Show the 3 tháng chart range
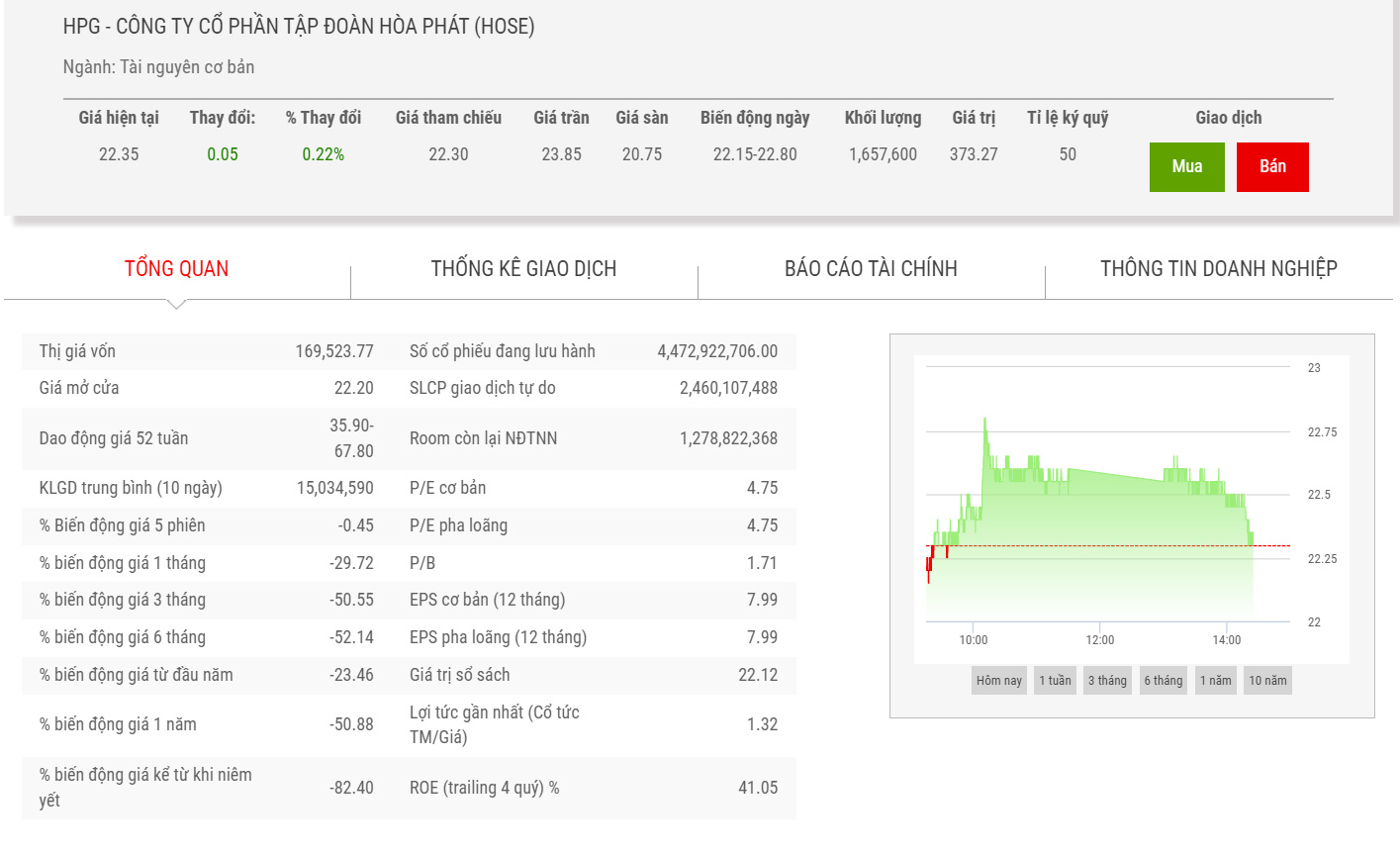The image size is (1400, 854). 1107,681
